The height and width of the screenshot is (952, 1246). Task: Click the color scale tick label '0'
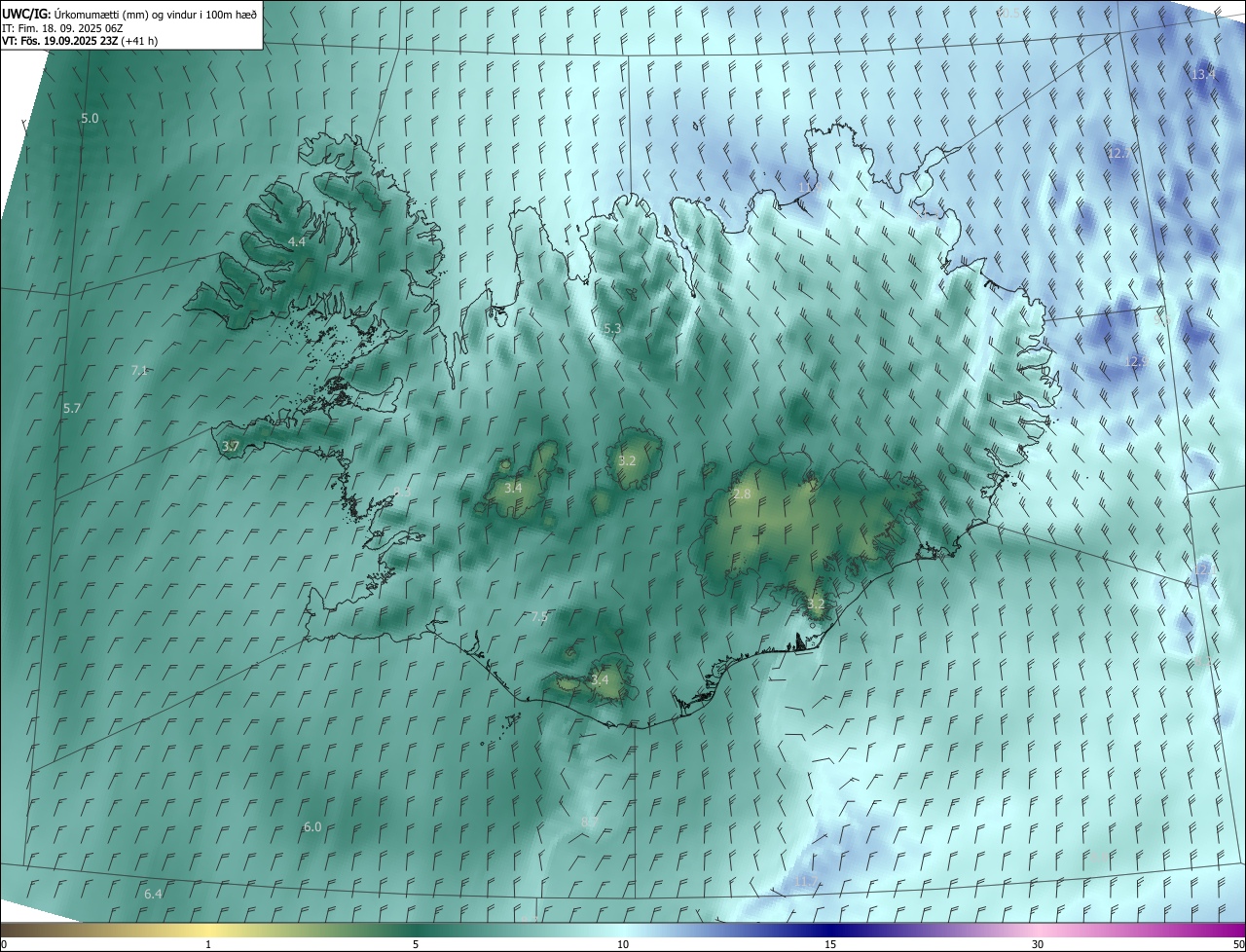point(4,944)
